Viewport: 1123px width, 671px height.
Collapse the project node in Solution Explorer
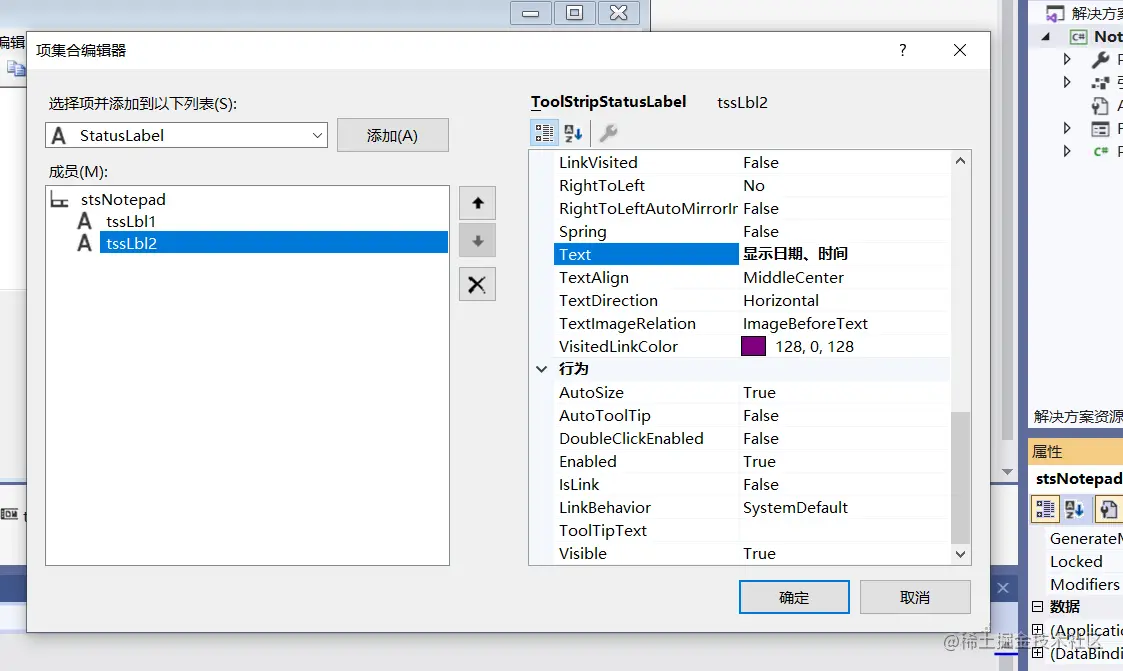[1046, 37]
